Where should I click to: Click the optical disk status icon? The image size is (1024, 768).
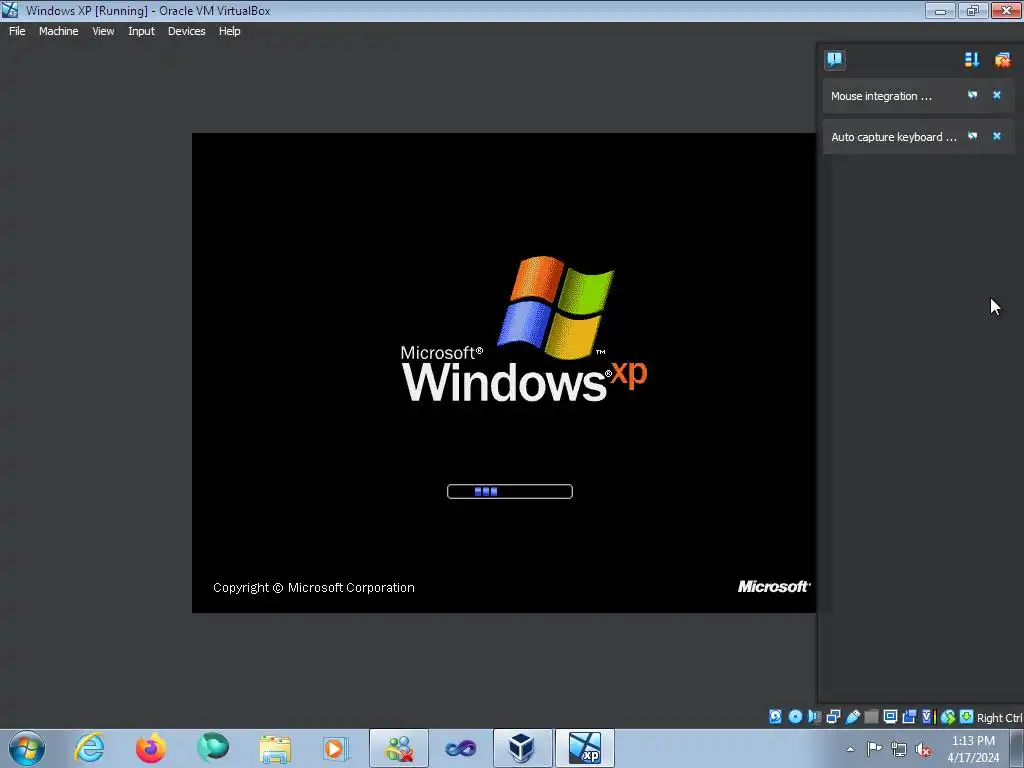click(x=795, y=717)
